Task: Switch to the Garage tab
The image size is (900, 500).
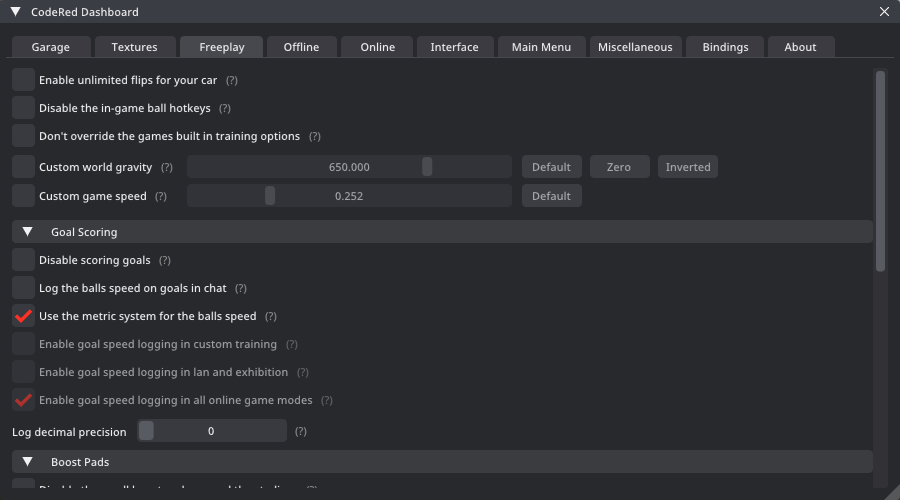Action: (51, 47)
